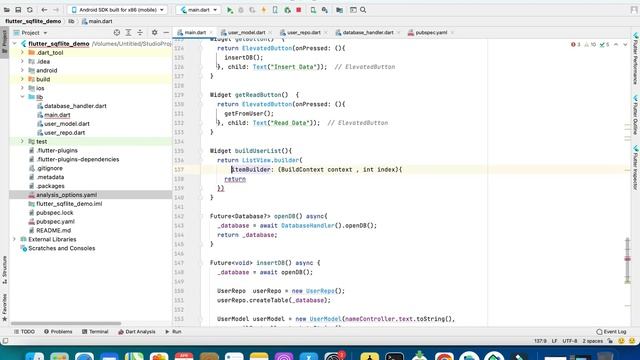Attach debugger to Android process icon
The width and height of the screenshot is (640, 360).
287,10
